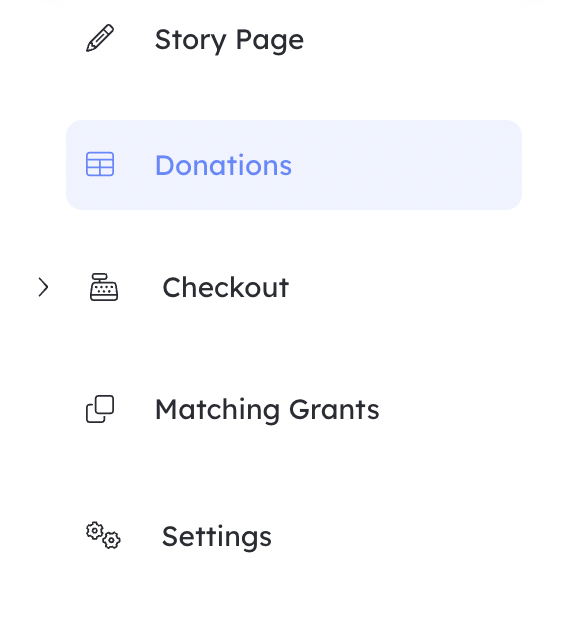Click the word "Grants" in Matching Grants
The width and height of the screenshot is (566, 626).
click(334, 411)
